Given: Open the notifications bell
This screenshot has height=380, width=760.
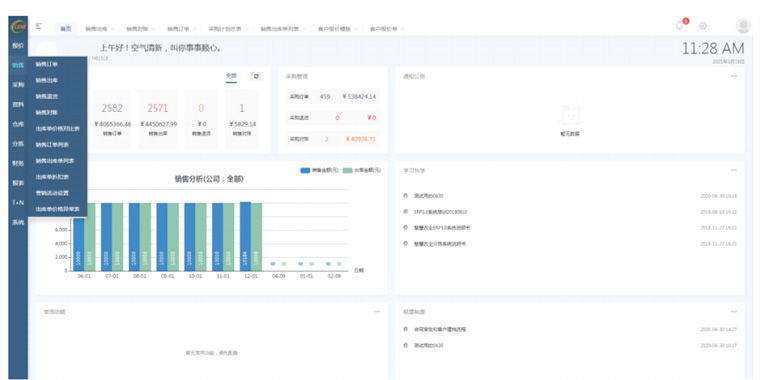Looking at the screenshot, I should tap(680, 26).
